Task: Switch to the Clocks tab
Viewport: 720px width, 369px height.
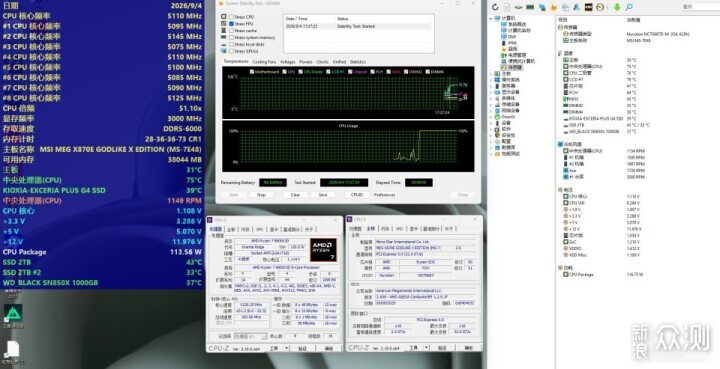Action: 322,62
